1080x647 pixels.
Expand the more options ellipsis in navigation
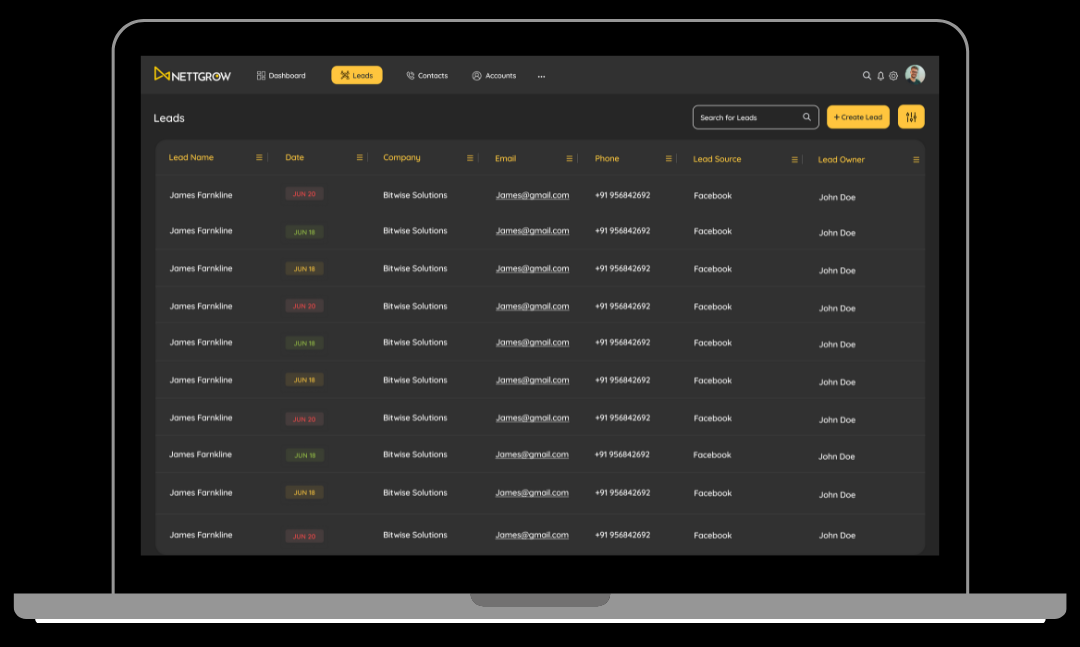tap(542, 76)
